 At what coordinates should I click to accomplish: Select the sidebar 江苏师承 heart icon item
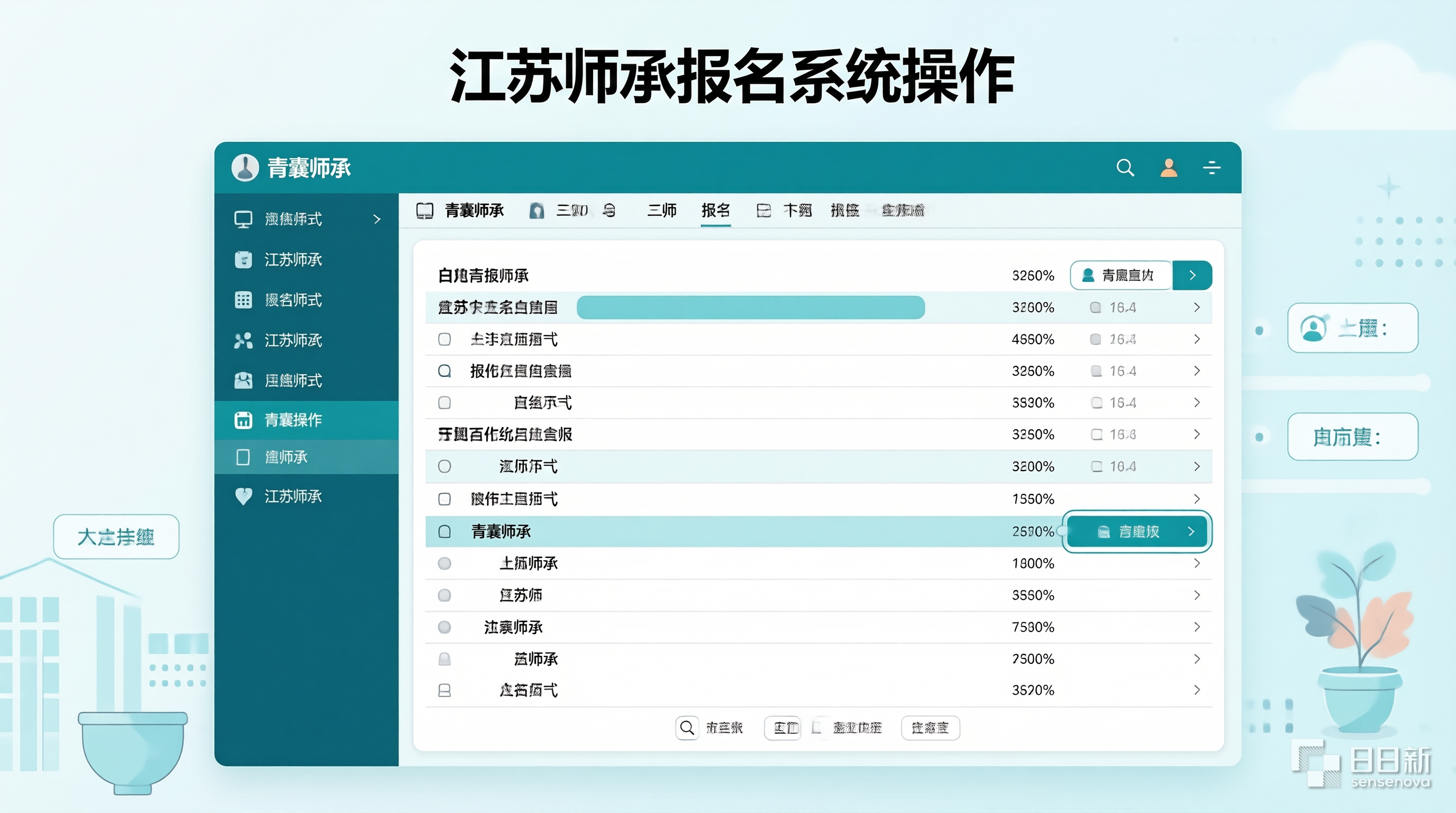tap(243, 496)
